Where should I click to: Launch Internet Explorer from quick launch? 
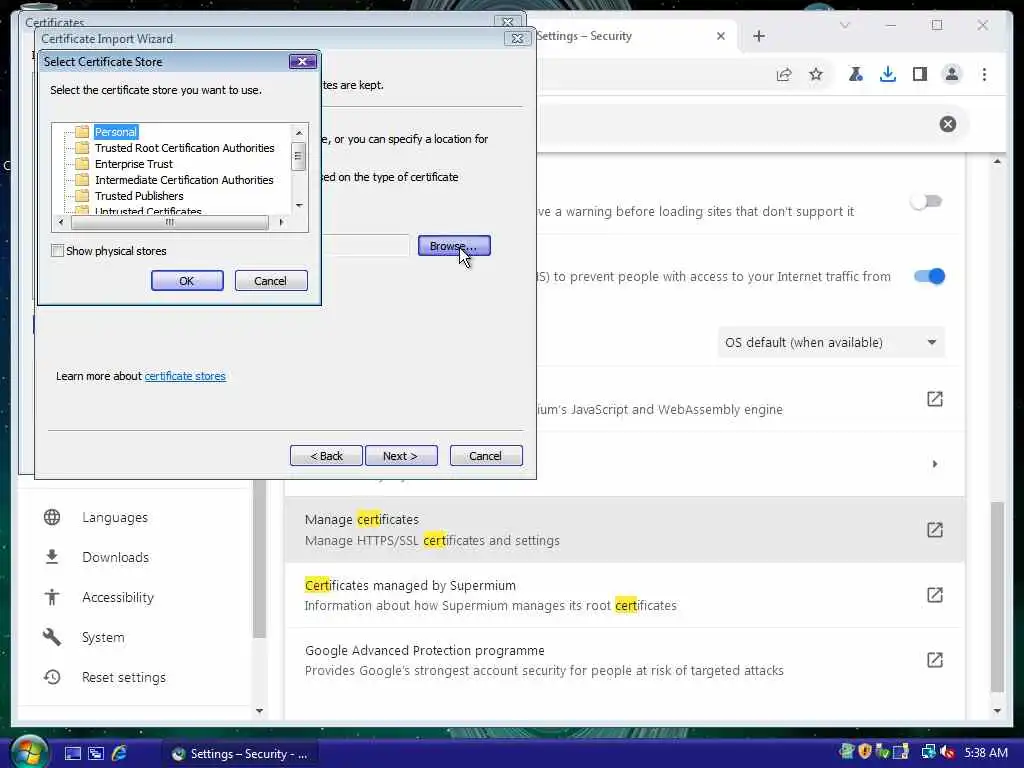point(120,754)
